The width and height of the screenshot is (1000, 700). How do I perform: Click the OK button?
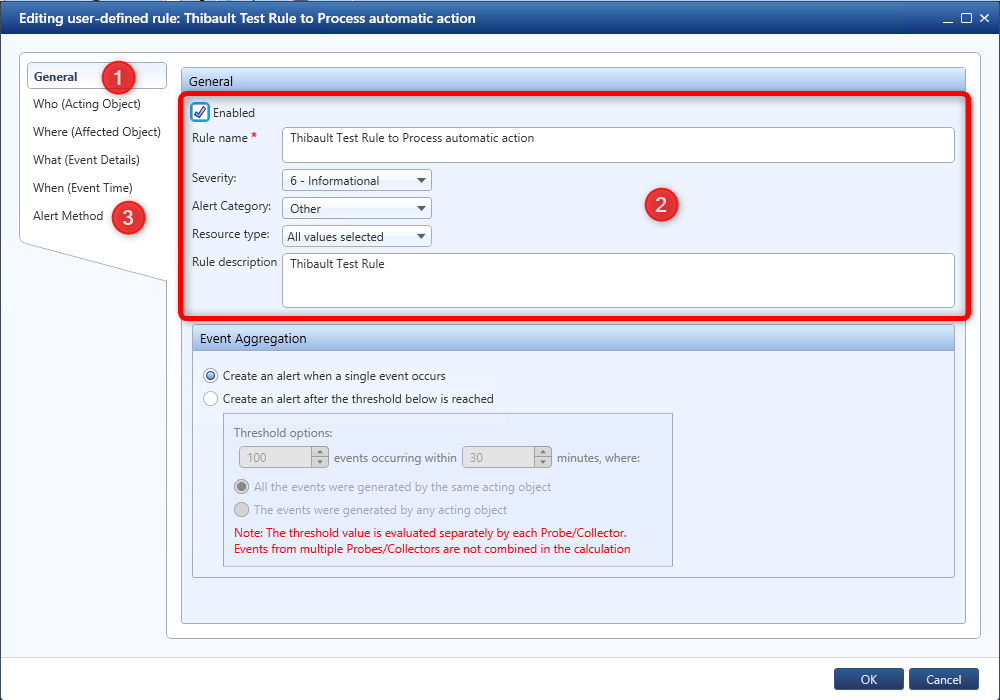coord(869,679)
